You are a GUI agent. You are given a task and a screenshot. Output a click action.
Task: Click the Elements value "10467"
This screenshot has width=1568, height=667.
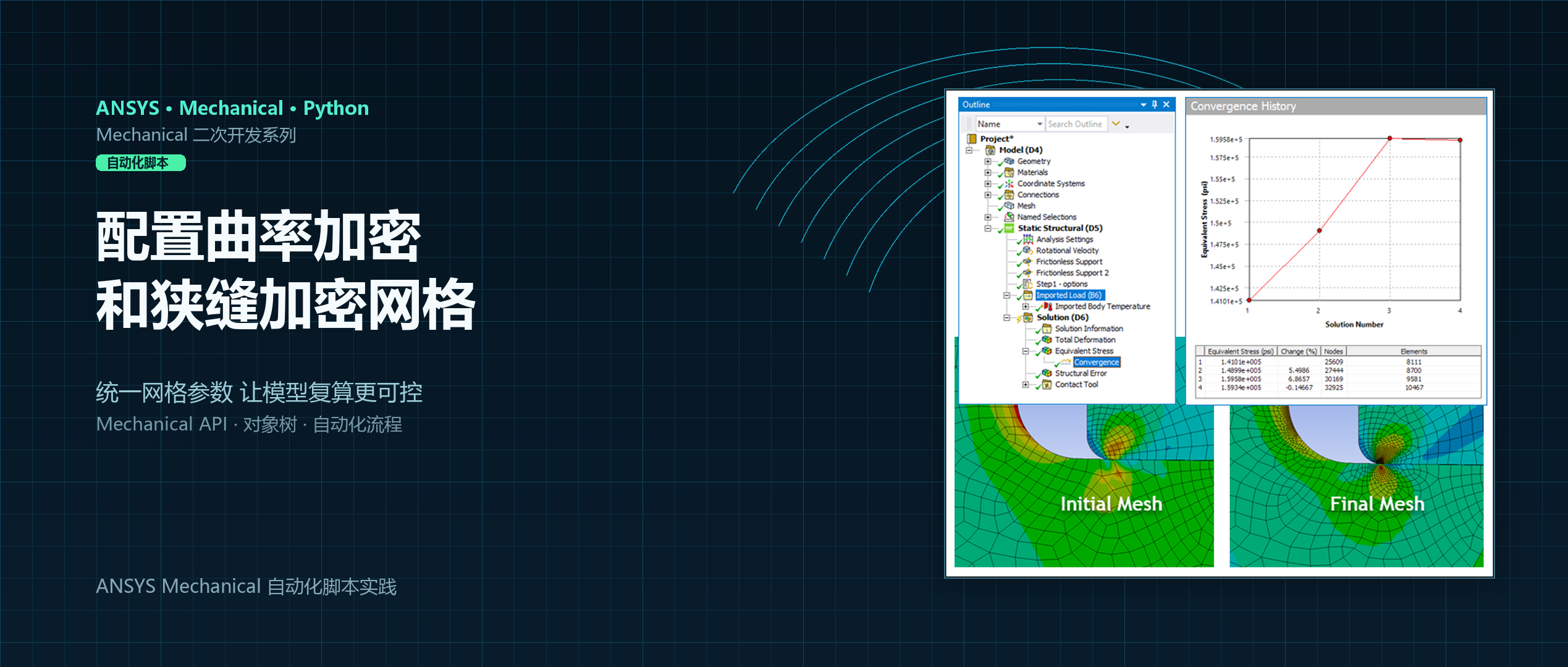pyautogui.click(x=1414, y=388)
